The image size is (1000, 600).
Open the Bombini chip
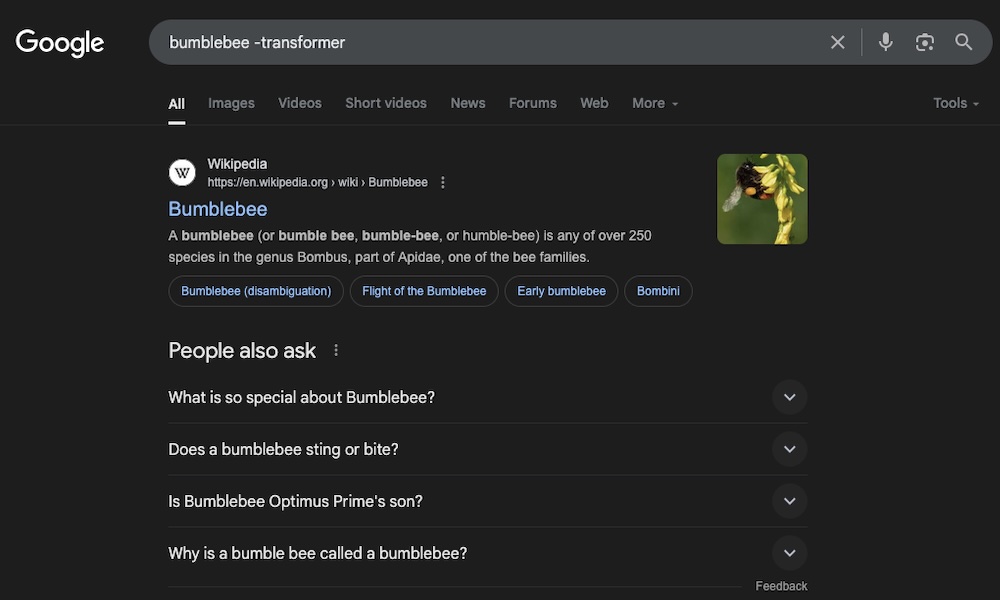(x=658, y=291)
